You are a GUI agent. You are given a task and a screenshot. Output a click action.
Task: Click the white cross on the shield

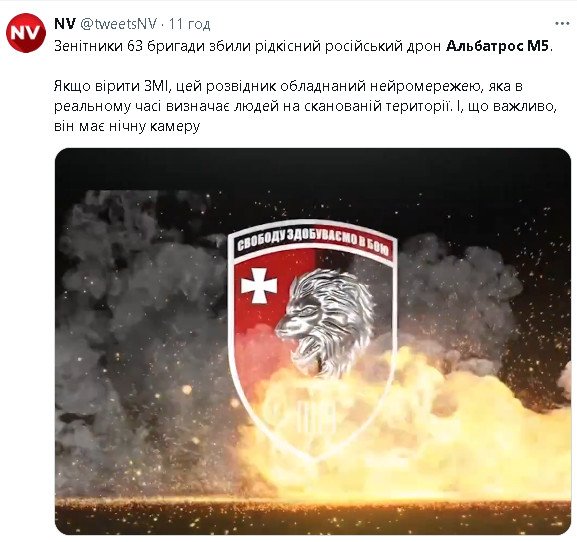tap(259, 285)
